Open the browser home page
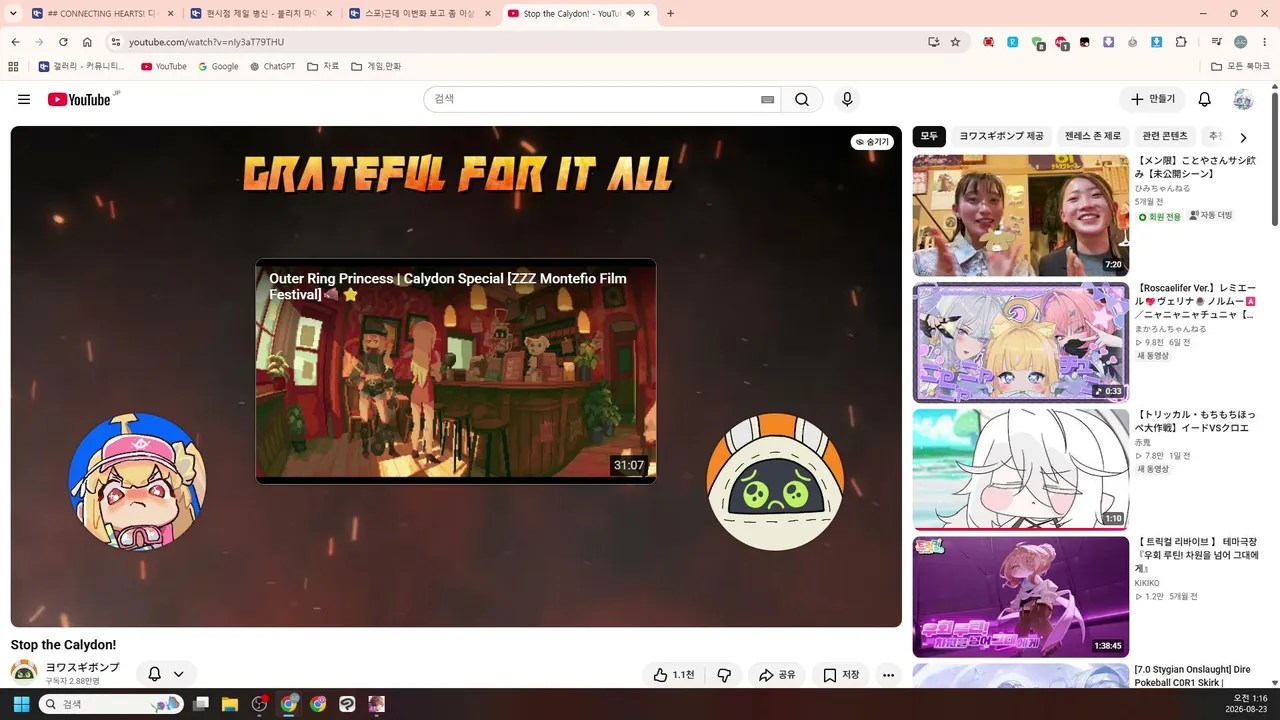Screen dimensions: 1280x720 pyautogui.click(x=87, y=42)
